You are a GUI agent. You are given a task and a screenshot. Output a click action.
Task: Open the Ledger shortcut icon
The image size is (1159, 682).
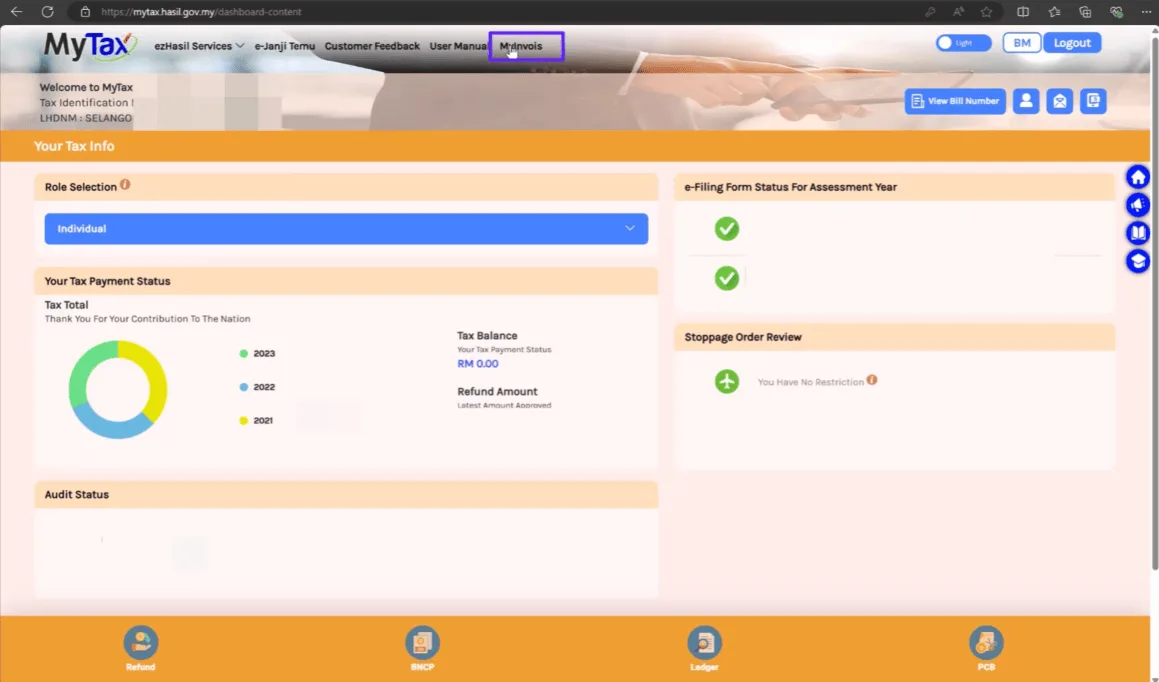tap(704, 643)
